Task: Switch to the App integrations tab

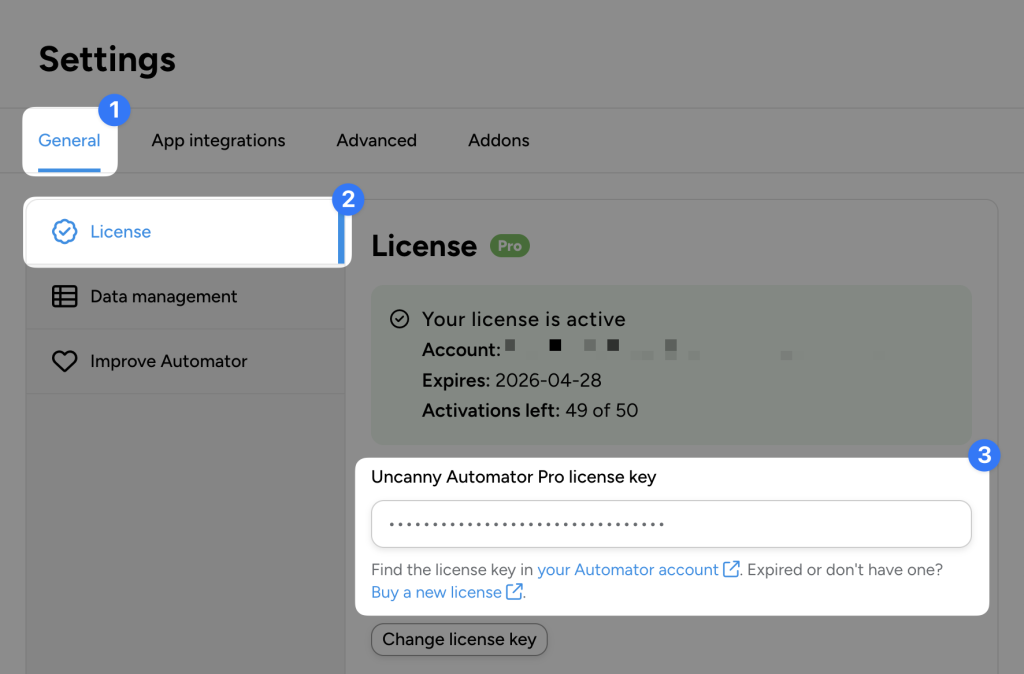Action: 218,140
